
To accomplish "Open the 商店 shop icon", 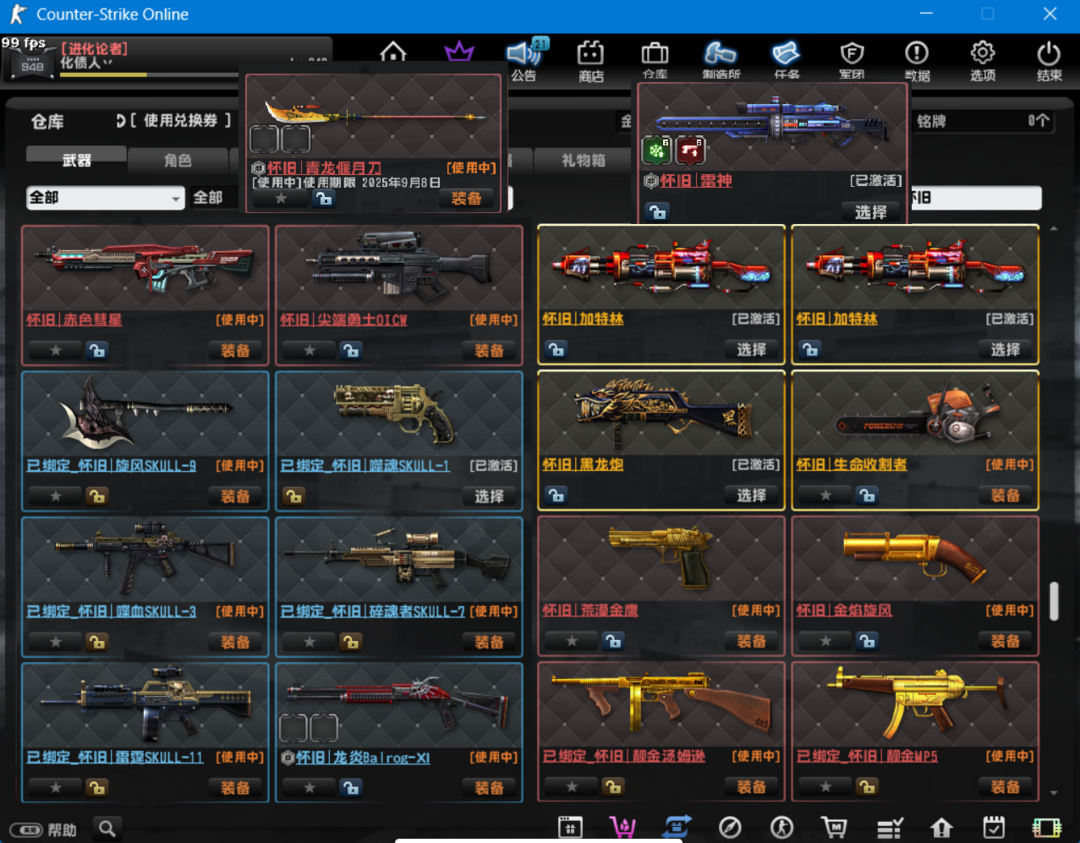I will pos(590,61).
